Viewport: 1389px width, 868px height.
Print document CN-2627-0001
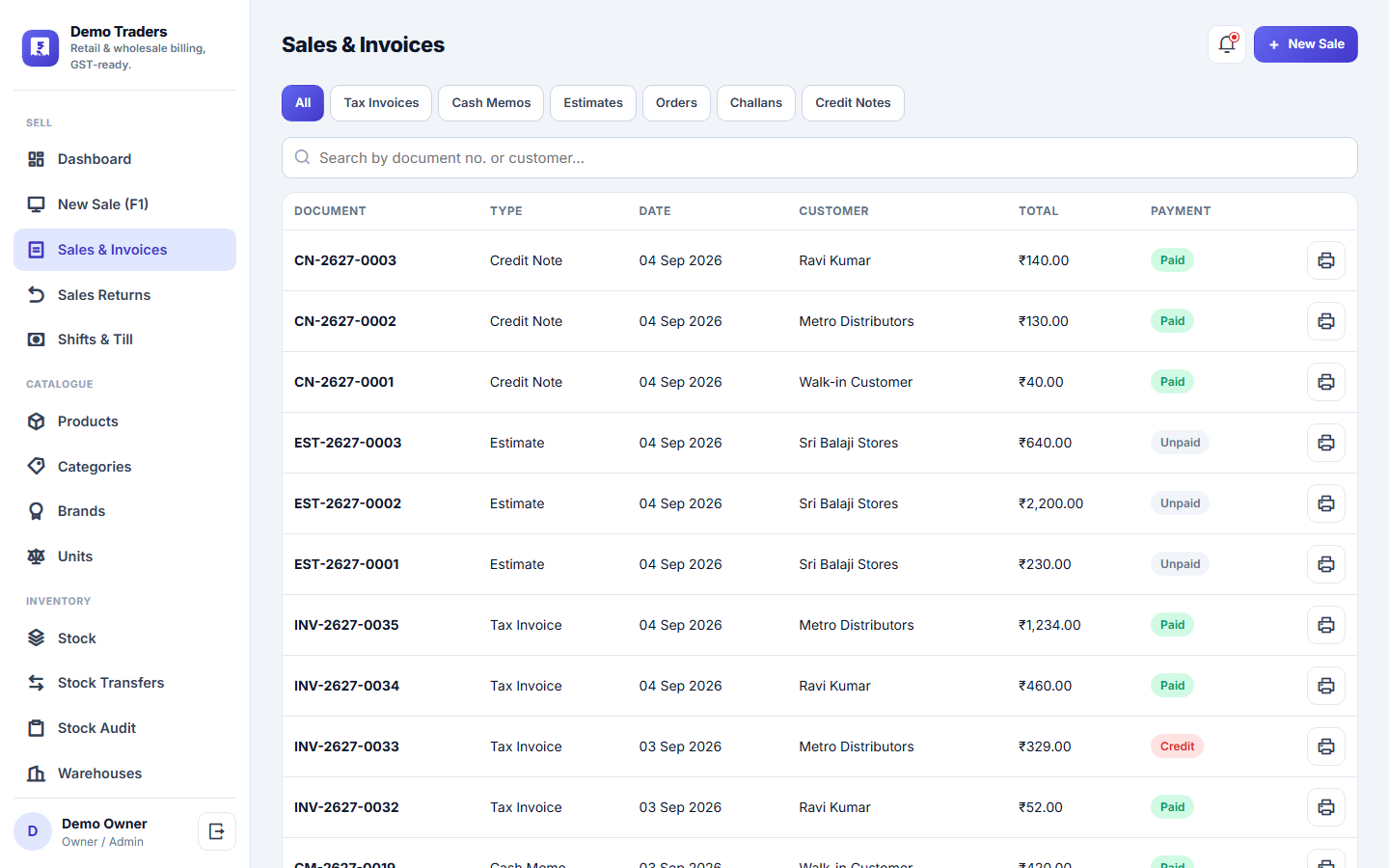tap(1326, 382)
